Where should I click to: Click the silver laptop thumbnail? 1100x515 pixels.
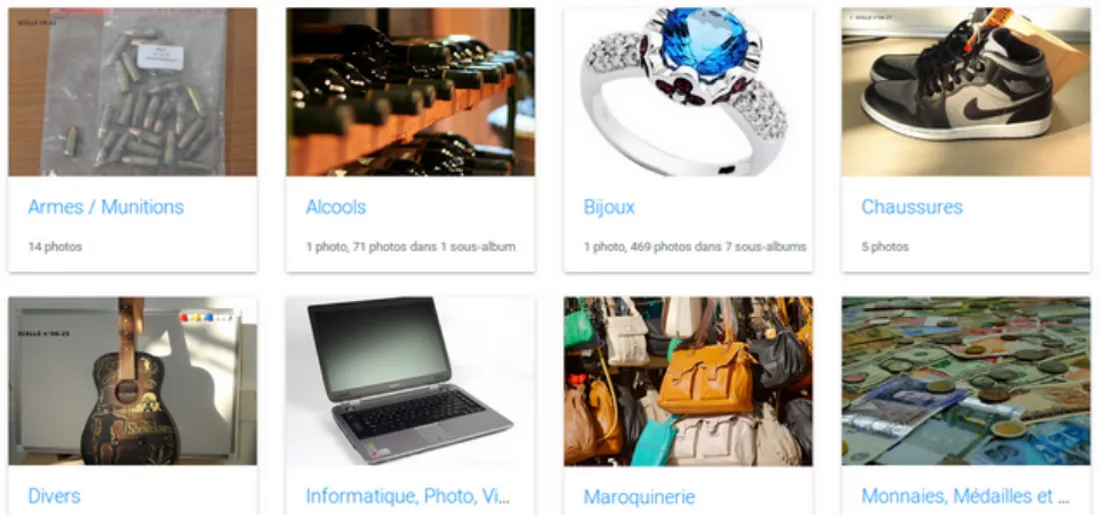410,381
